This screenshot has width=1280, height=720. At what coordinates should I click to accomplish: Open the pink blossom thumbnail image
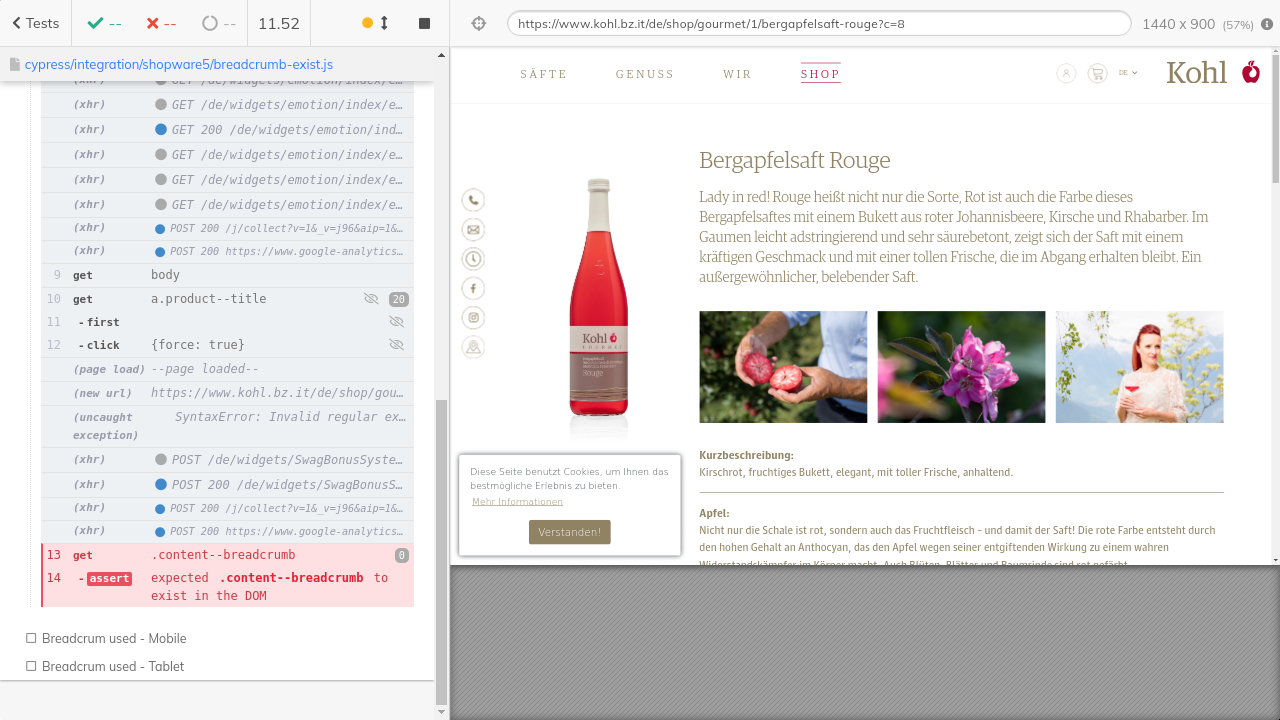(x=961, y=367)
